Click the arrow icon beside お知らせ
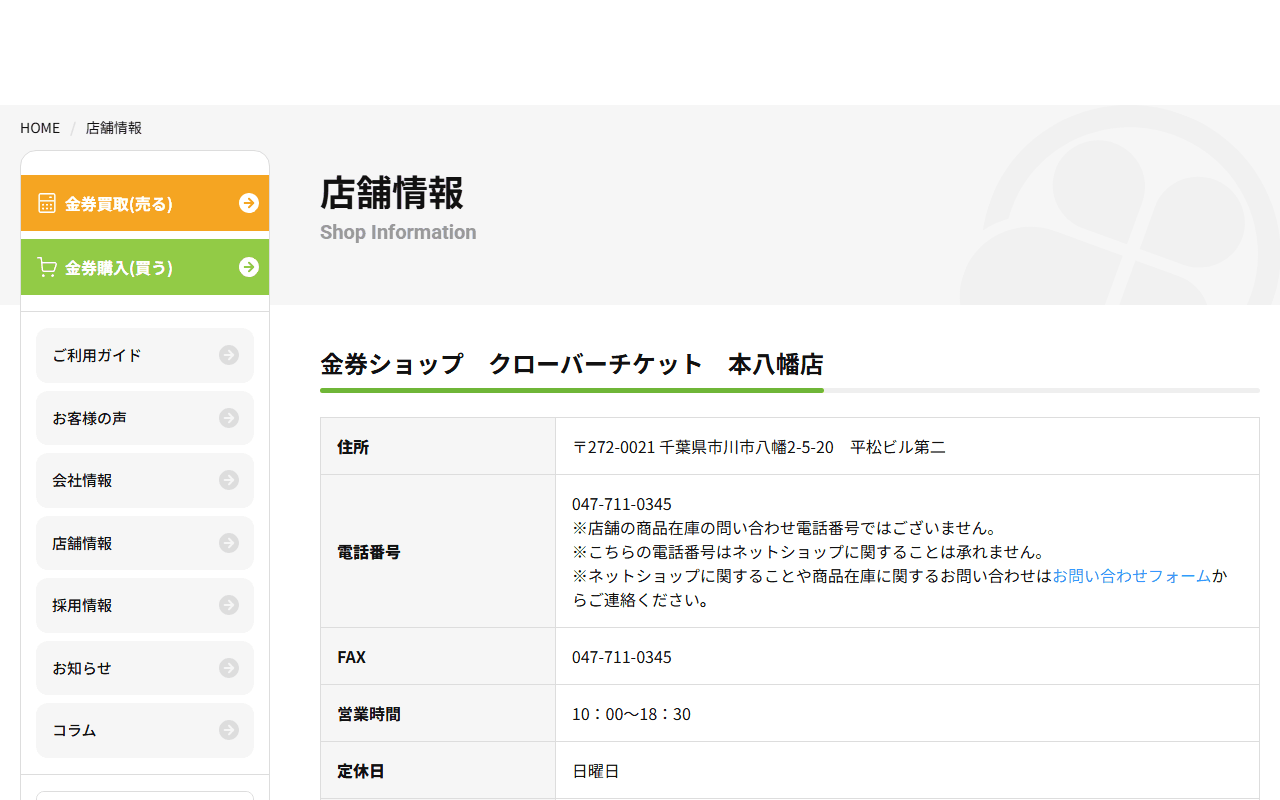This screenshot has width=1280, height=800. point(229,668)
